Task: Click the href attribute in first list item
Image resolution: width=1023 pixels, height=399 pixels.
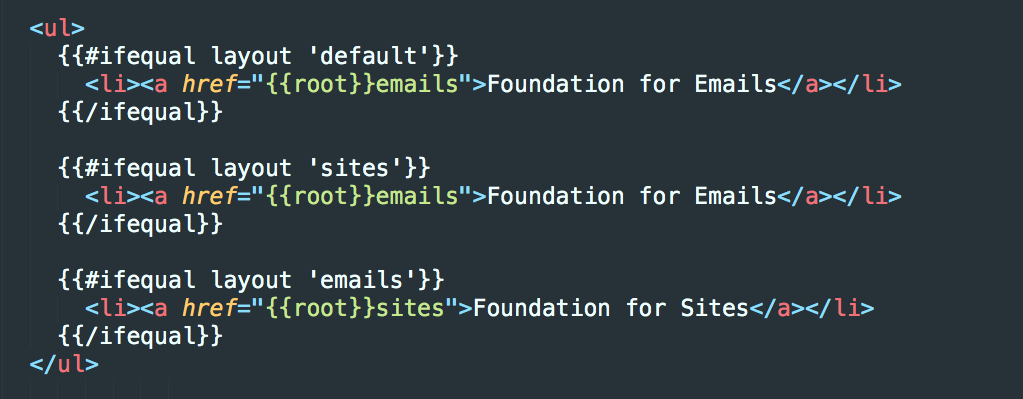Action: (x=210, y=85)
